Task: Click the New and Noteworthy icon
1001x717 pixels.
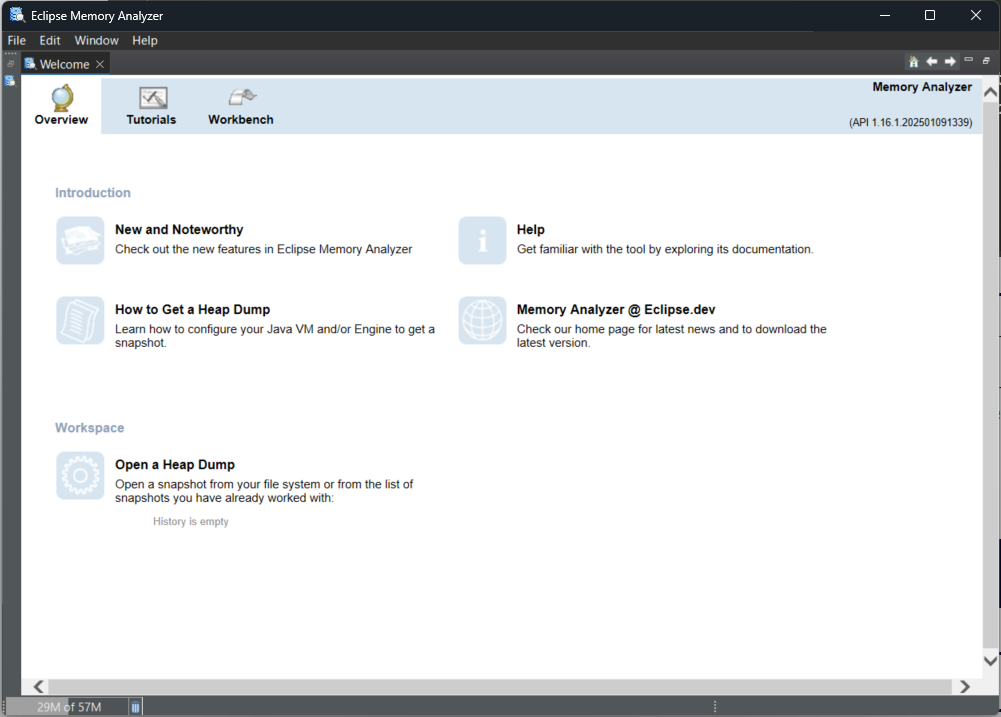Action: 80,240
